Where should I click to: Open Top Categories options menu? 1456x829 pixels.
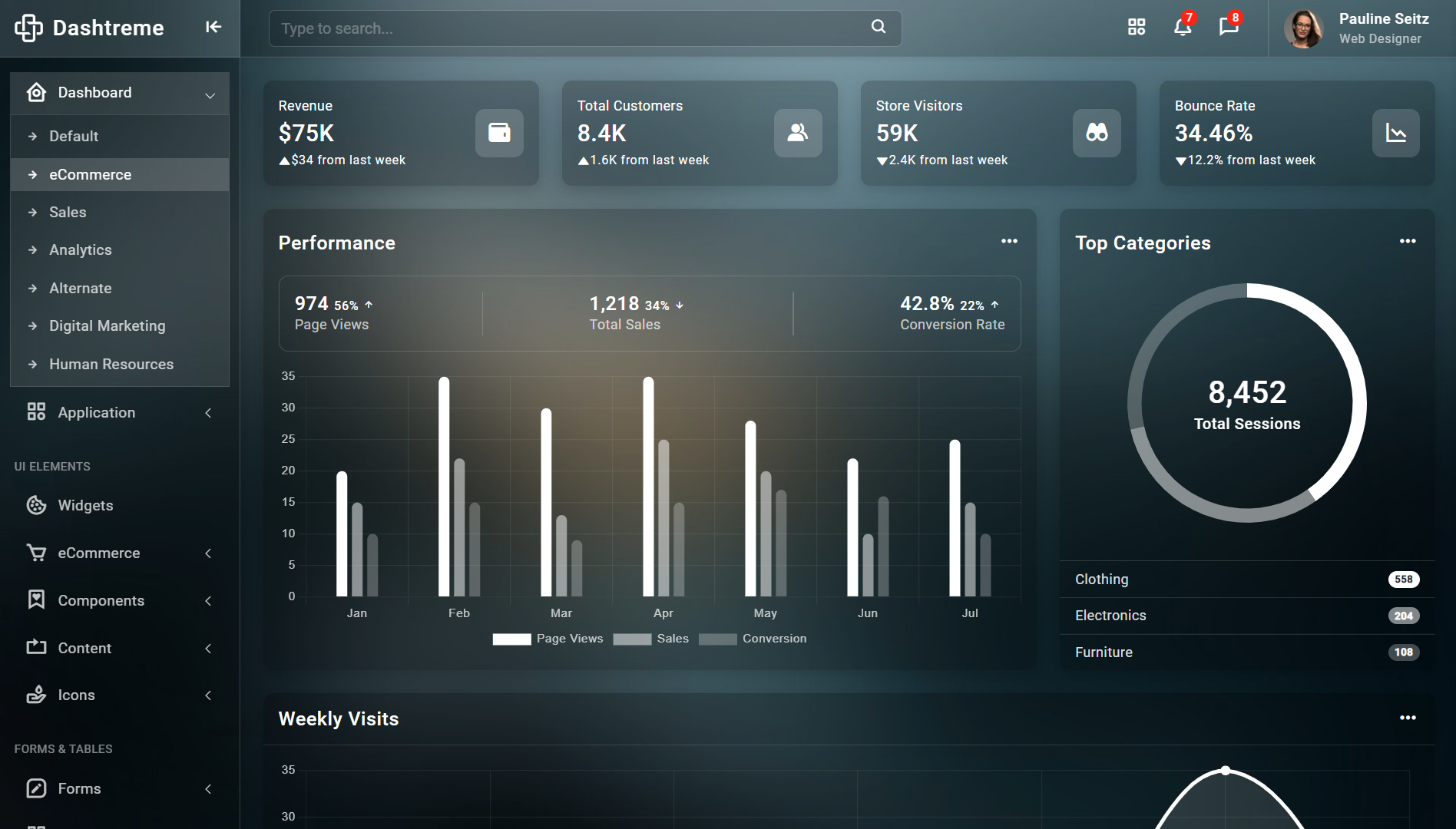pyautogui.click(x=1407, y=241)
